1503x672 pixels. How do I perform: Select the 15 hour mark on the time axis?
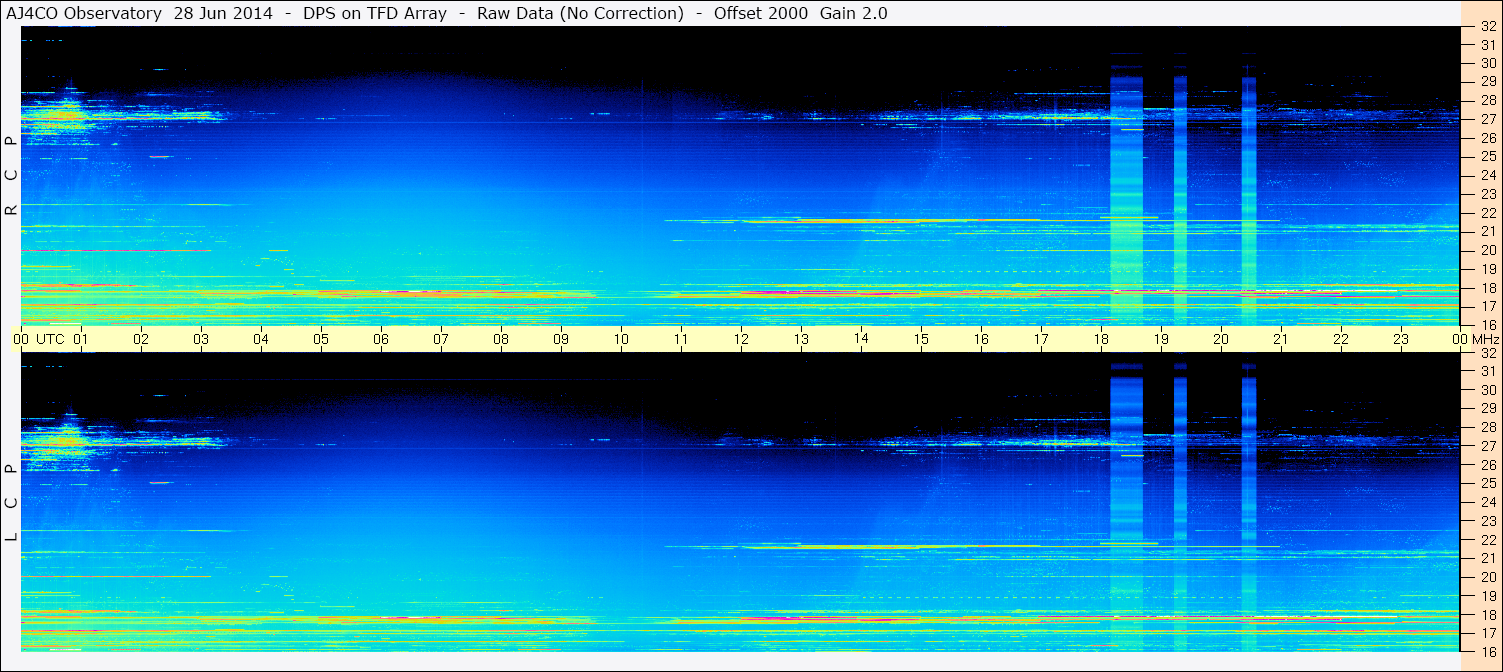(921, 339)
